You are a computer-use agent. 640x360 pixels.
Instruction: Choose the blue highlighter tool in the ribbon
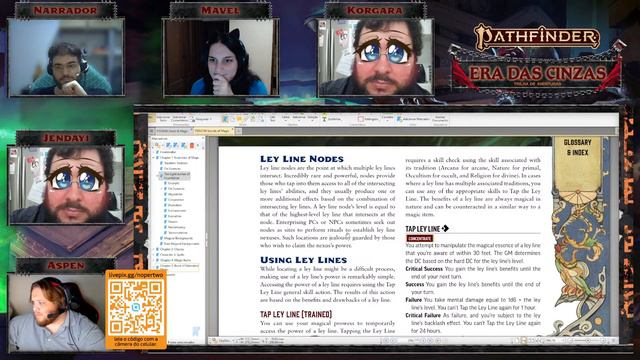click(225, 119)
